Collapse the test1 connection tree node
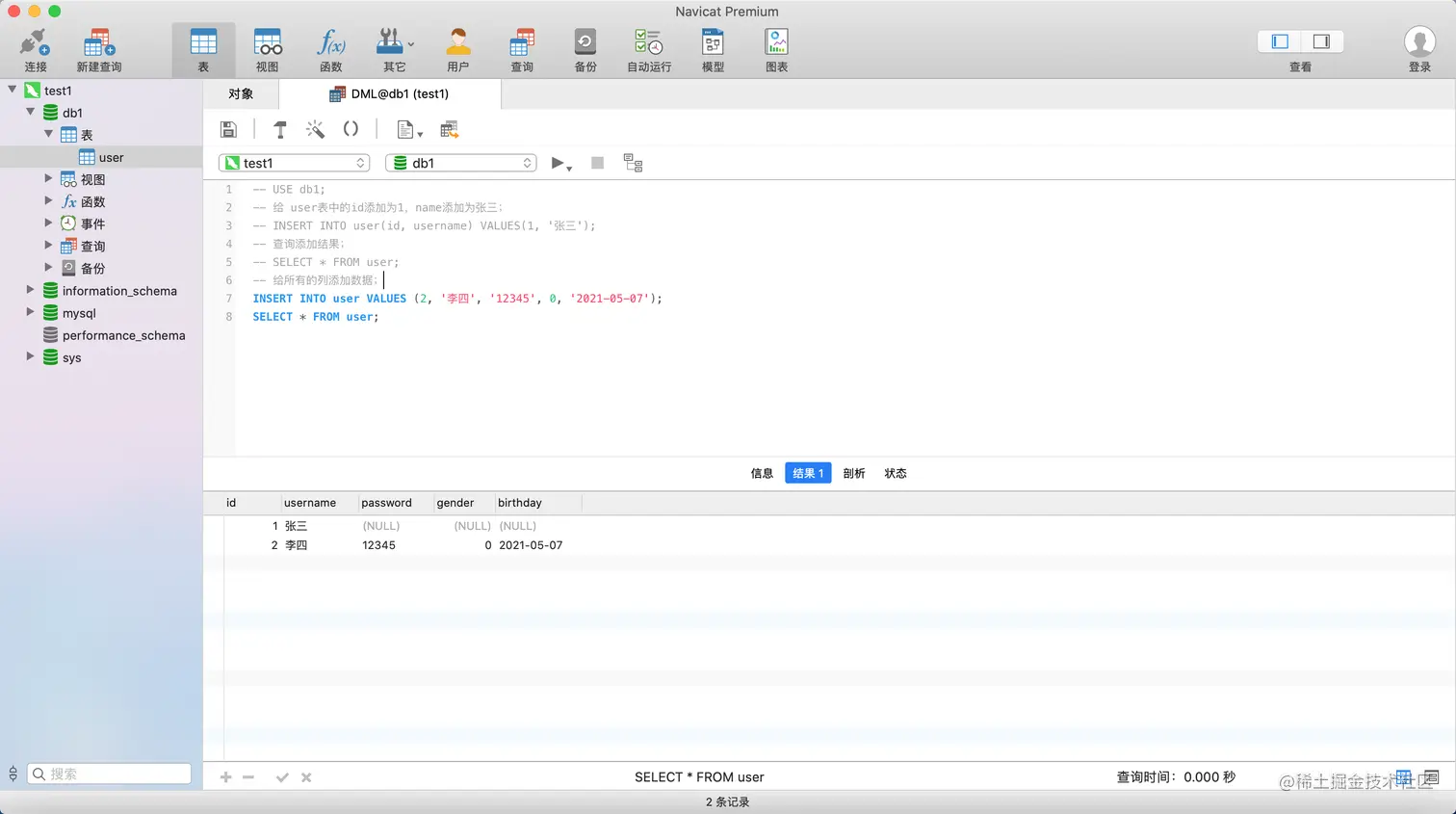1456x814 pixels. (x=13, y=89)
